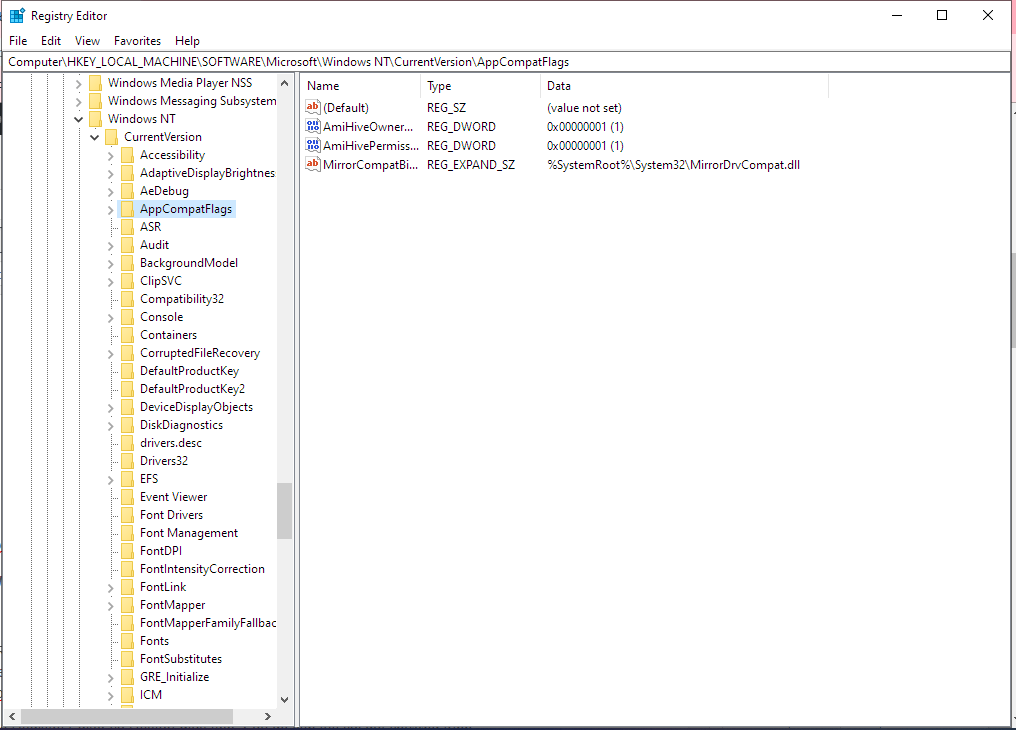This screenshot has width=1016, height=730.
Task: Open the Favorites menu
Action: coord(137,41)
